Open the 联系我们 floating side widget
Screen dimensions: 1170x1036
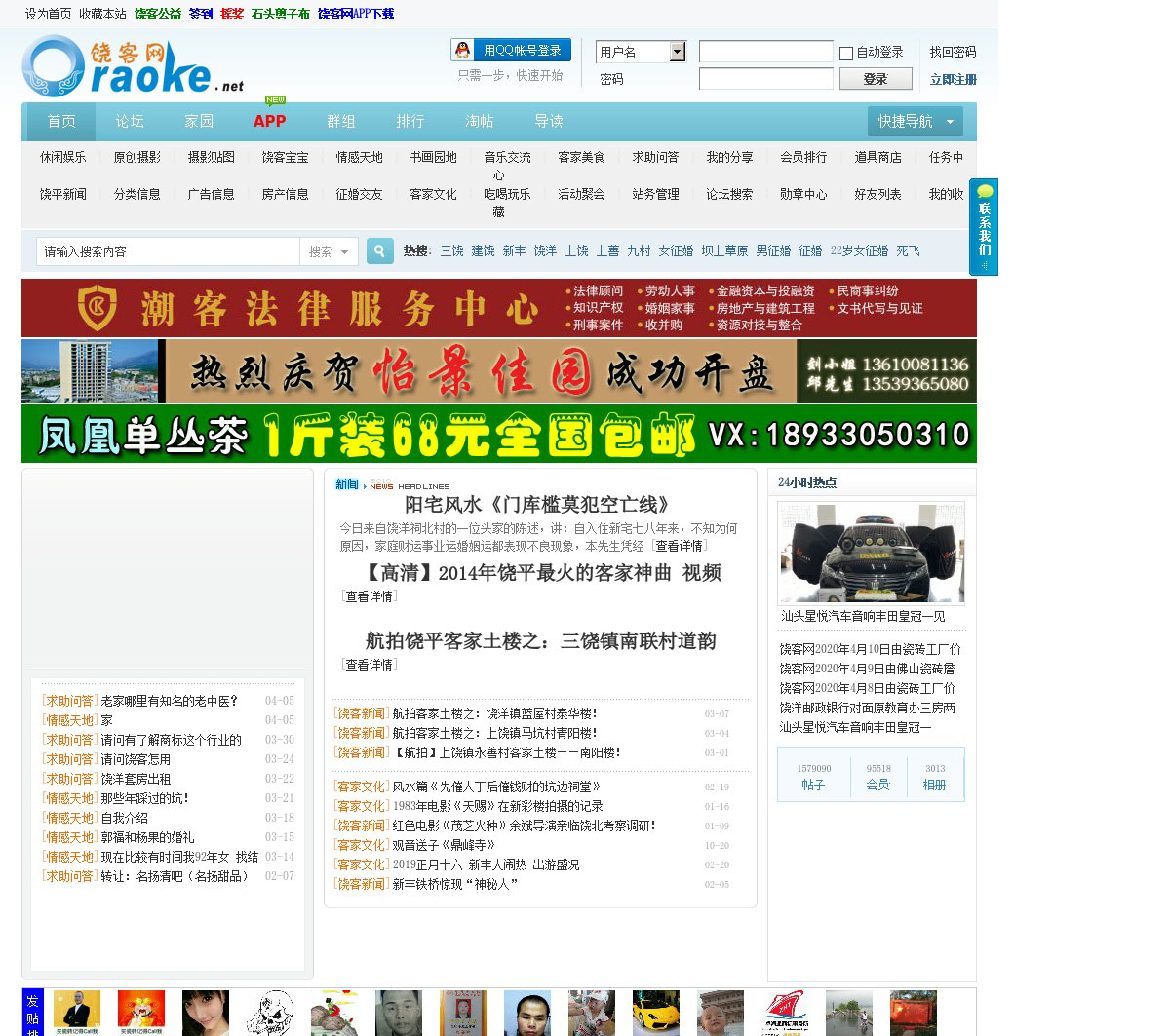tap(984, 227)
